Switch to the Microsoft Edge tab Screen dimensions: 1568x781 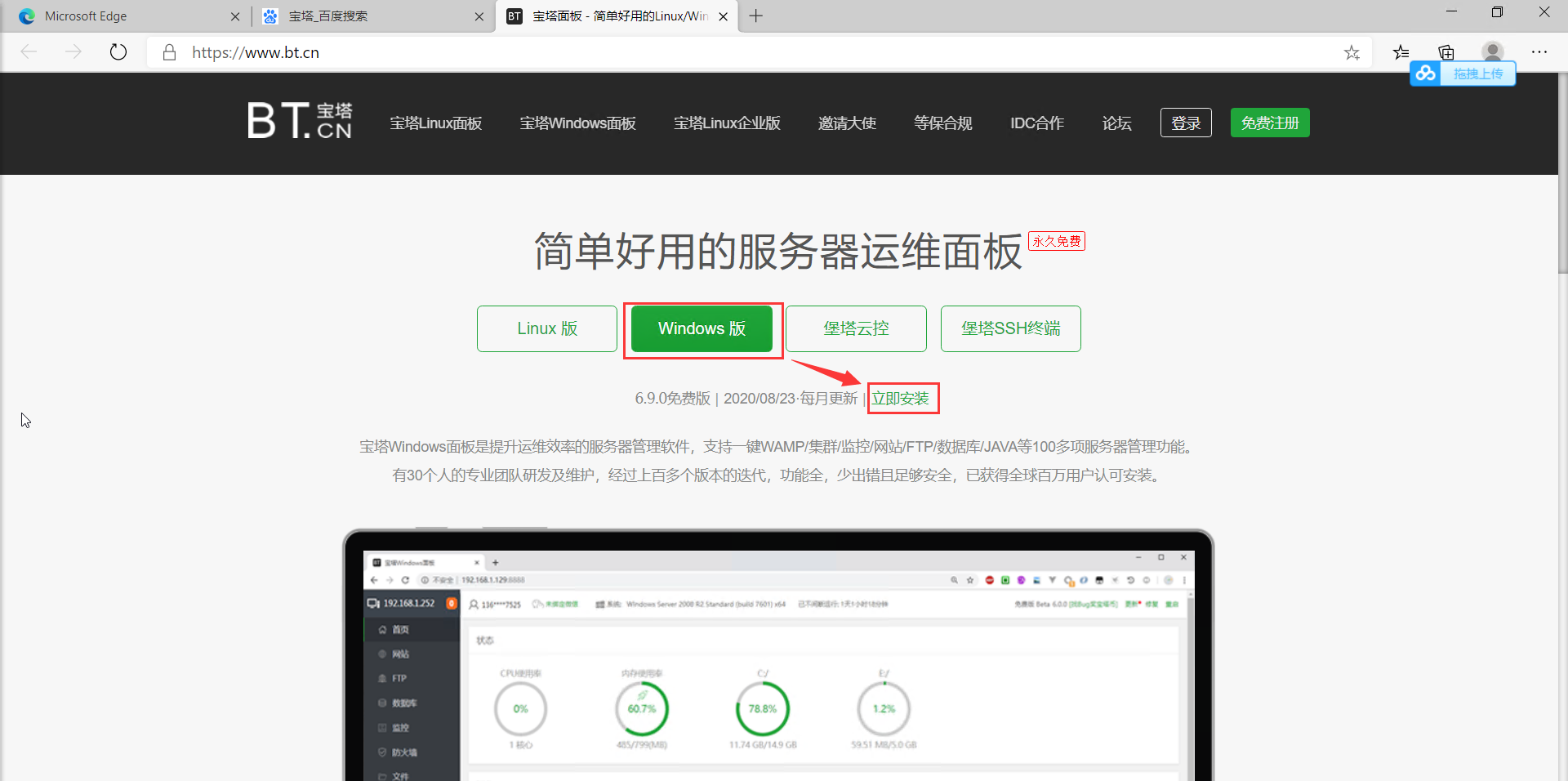click(x=127, y=16)
